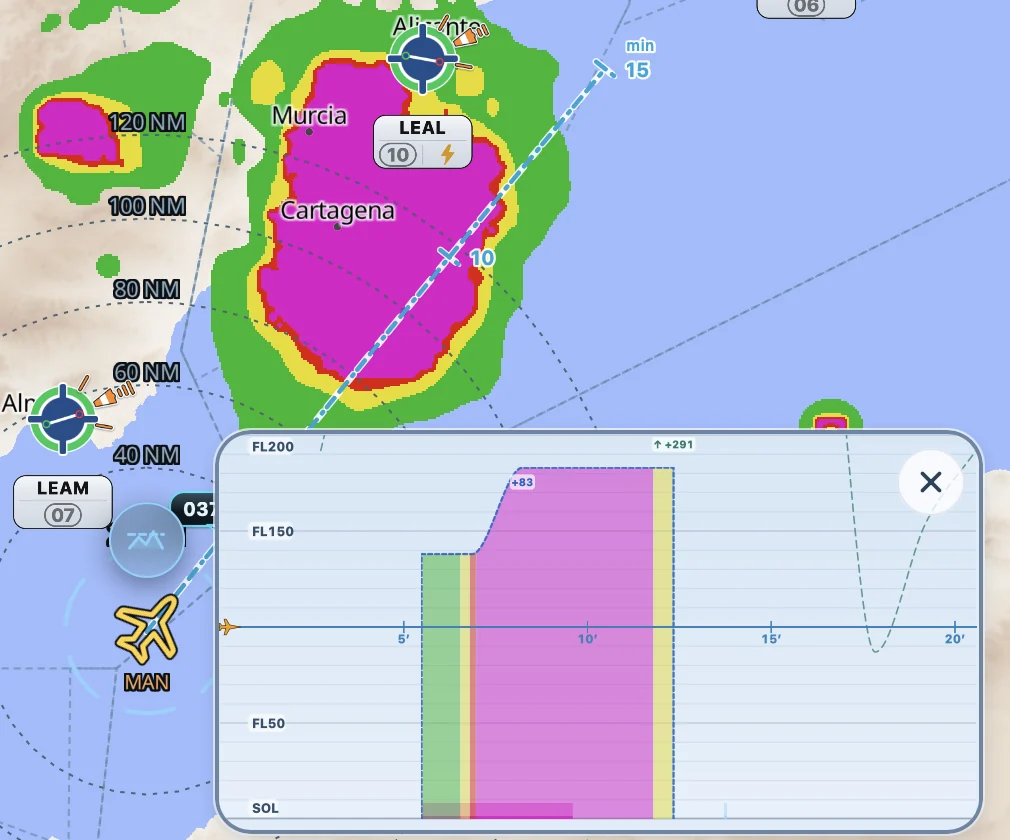Click the MAN label under aircraft
Screen dimensions: 1010x840
coord(147,682)
